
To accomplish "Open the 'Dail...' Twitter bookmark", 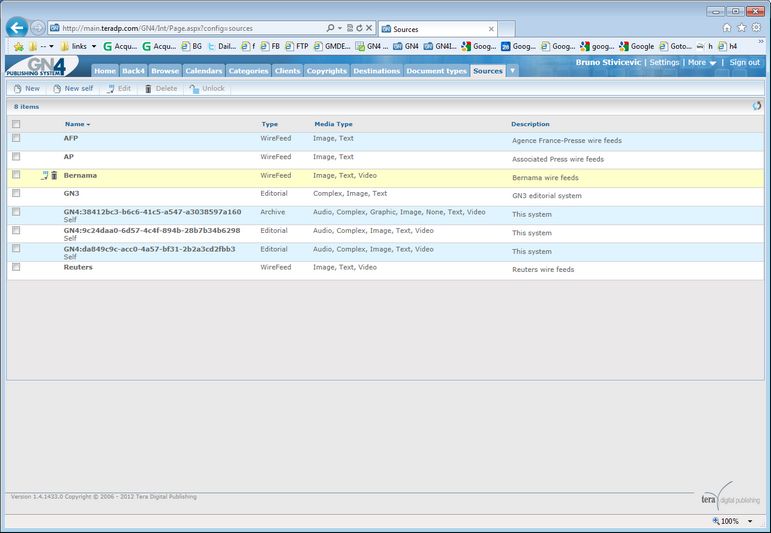I will click(222, 46).
